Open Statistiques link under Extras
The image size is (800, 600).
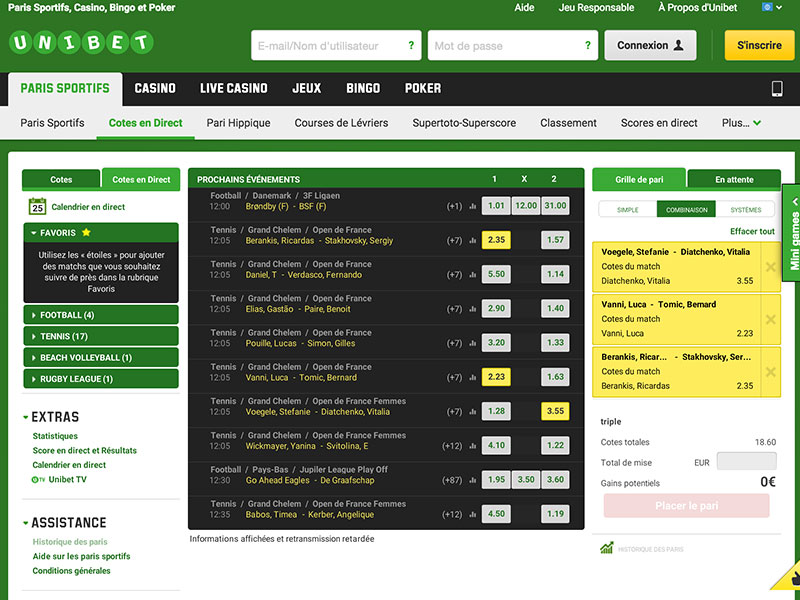tap(55, 436)
